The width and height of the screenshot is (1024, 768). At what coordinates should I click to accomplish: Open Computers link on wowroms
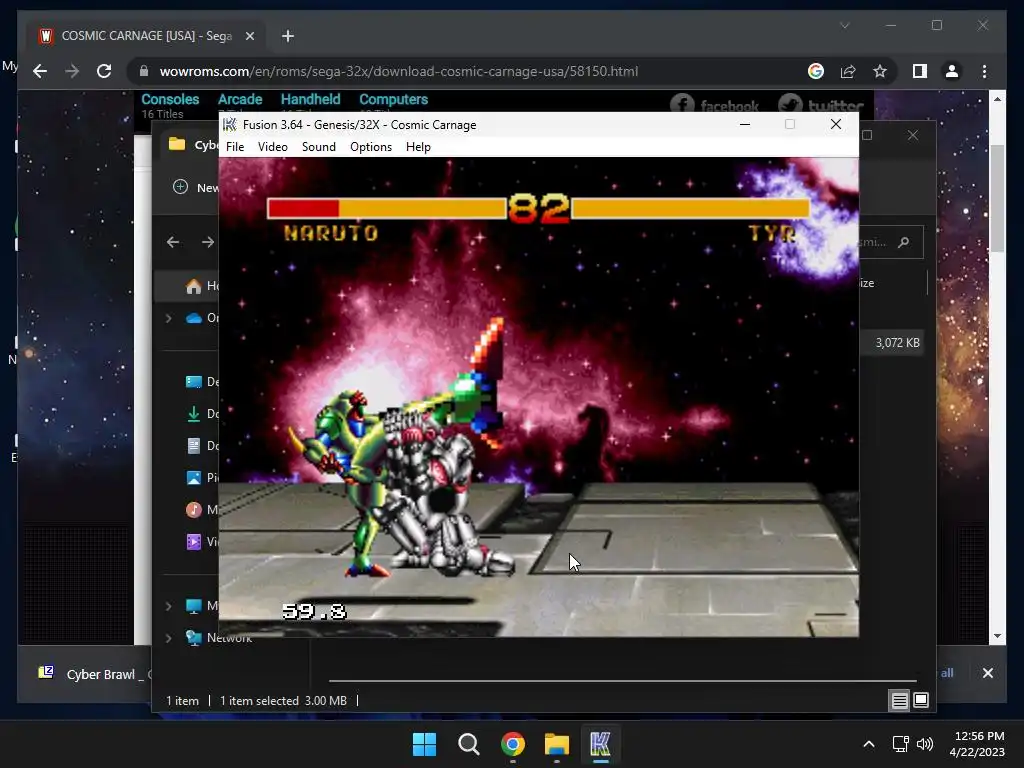393,99
